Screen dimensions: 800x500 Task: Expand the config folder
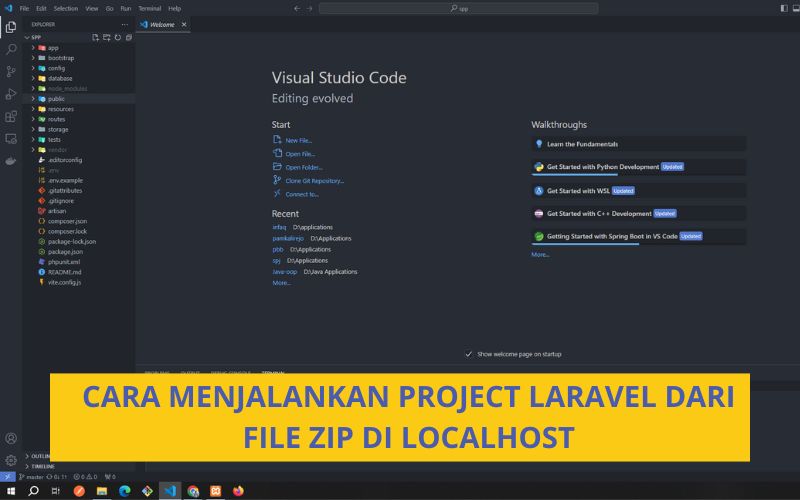point(79,68)
